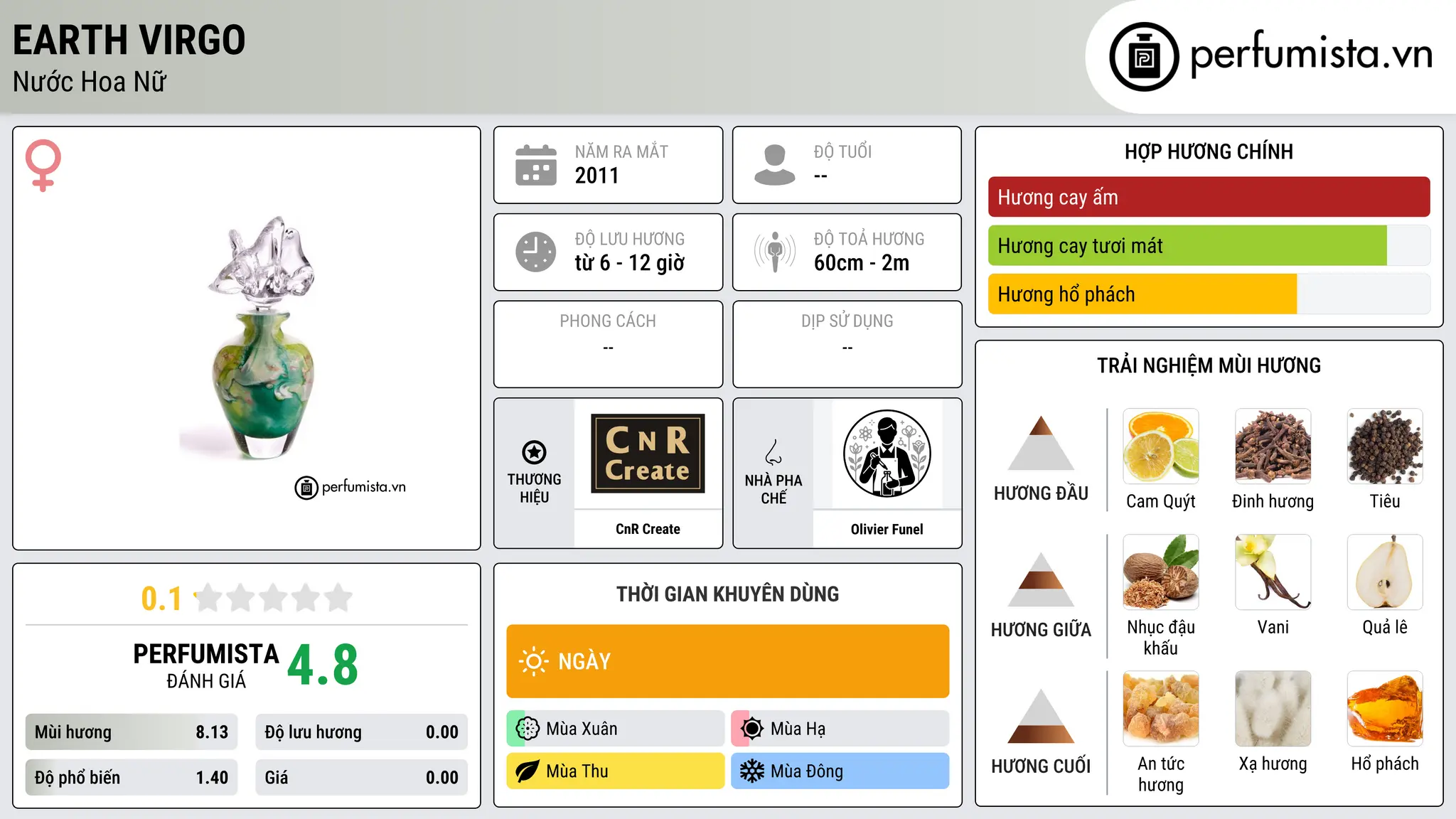Click the five-star rating icons

point(274,599)
